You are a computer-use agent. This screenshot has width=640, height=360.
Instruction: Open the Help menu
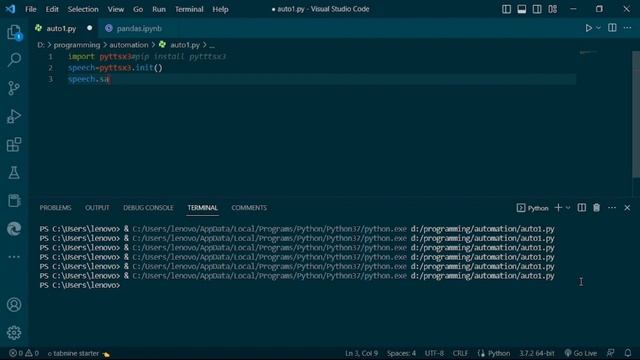coord(220,9)
